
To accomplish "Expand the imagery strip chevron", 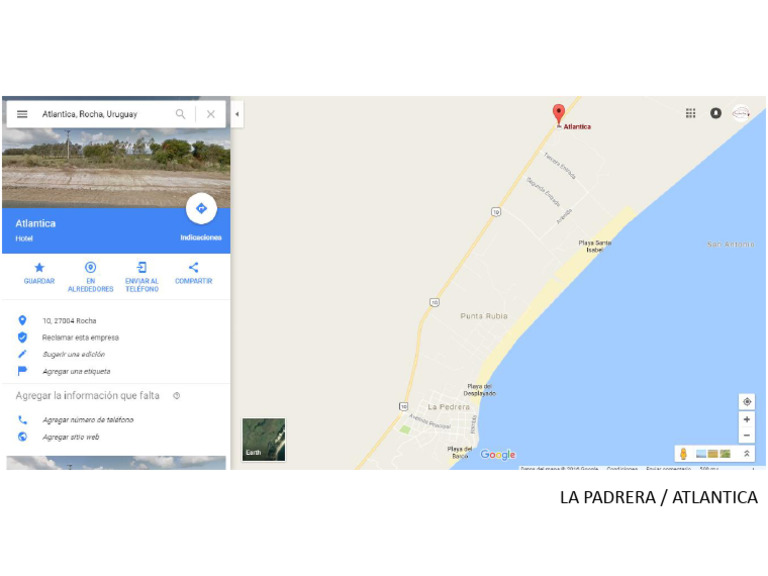I will coord(746,454).
